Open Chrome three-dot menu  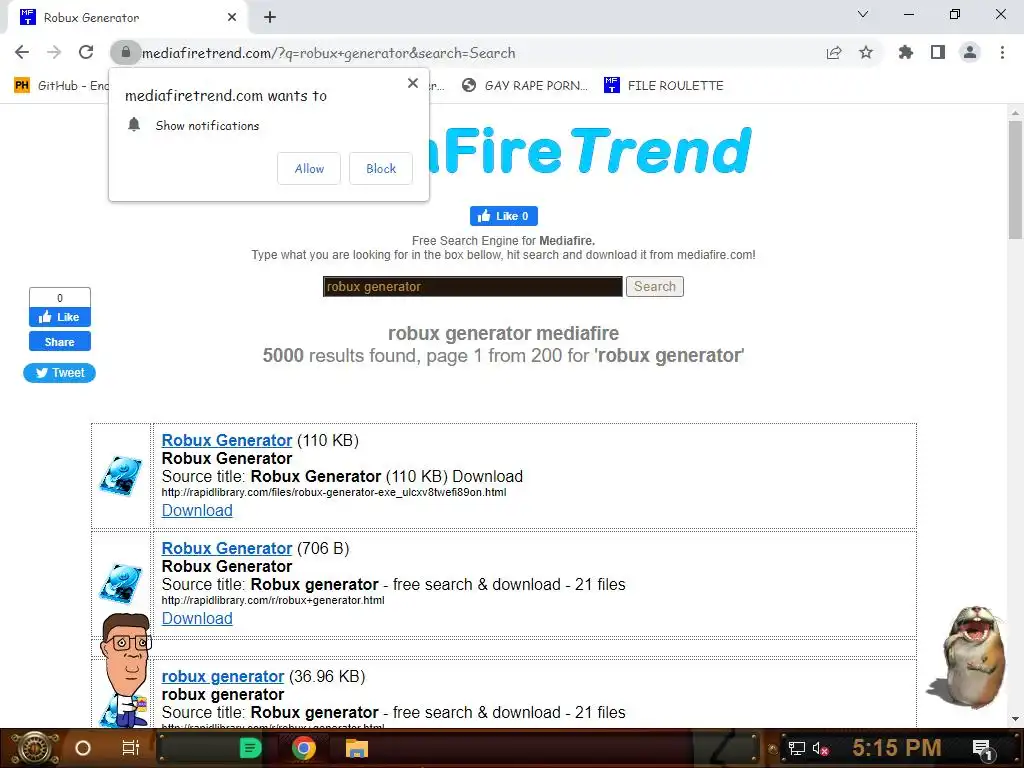[1002, 52]
